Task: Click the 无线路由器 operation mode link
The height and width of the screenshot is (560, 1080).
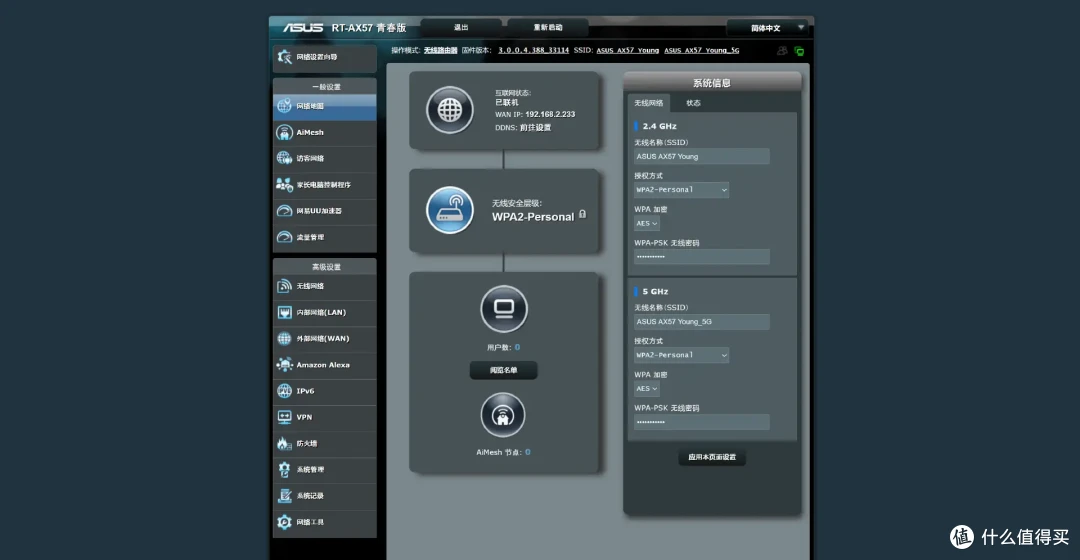Action: pos(440,50)
